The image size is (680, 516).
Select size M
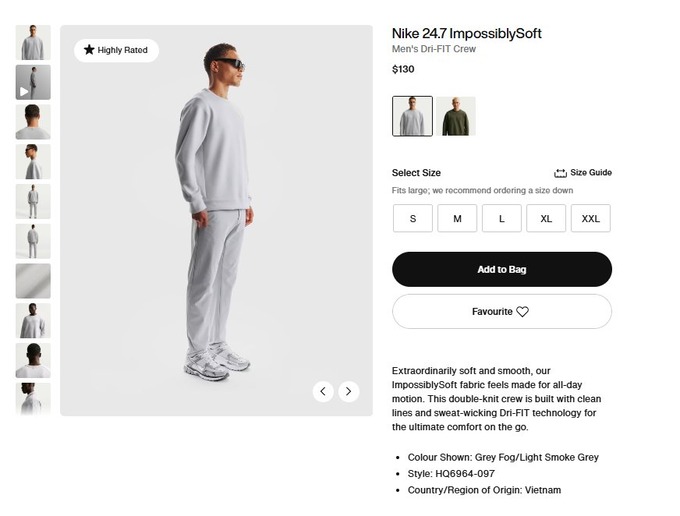(457, 219)
